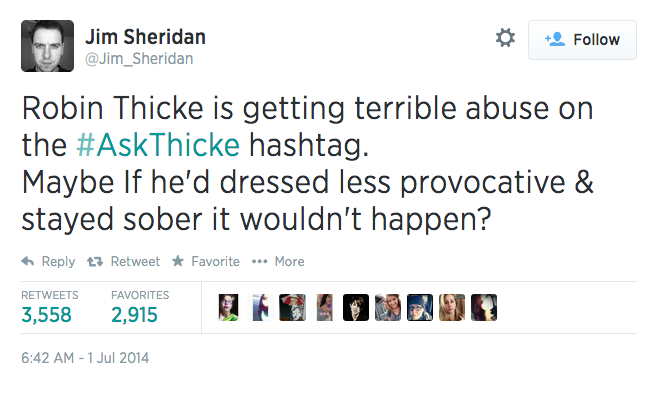Image resolution: width=666 pixels, height=393 pixels.
Task: Click the Retweet text label
Action: click(x=135, y=261)
